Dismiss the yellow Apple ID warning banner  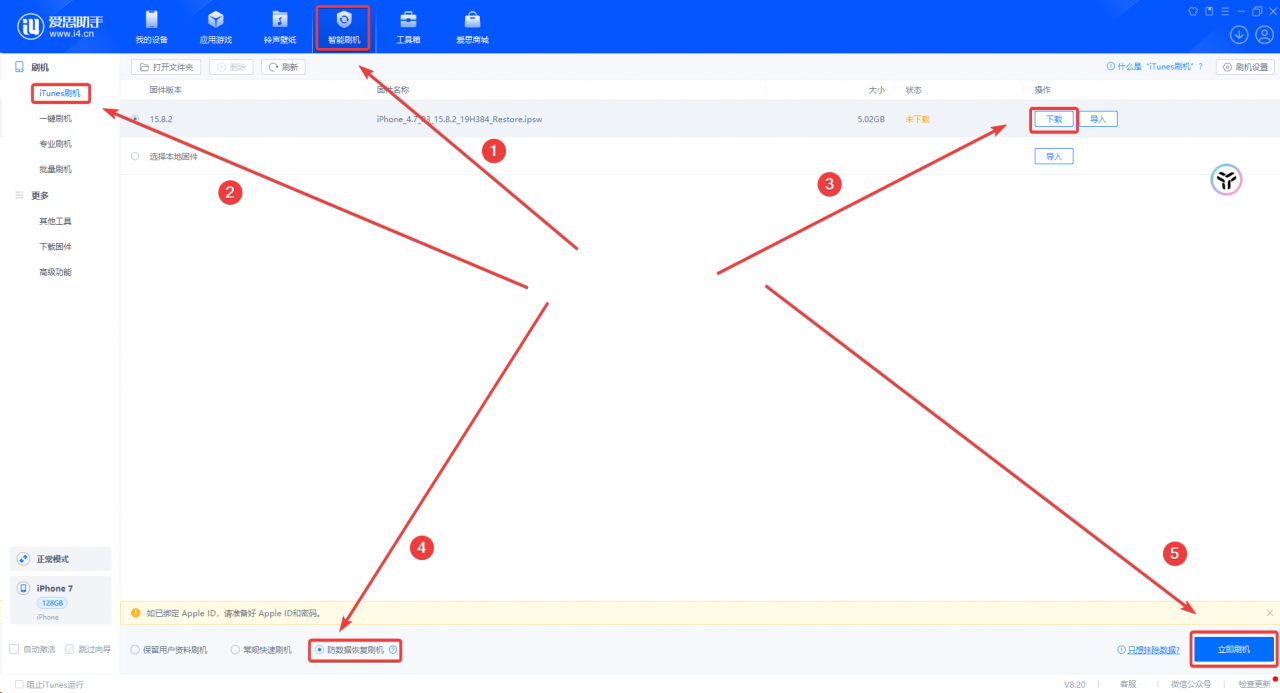tap(1269, 612)
